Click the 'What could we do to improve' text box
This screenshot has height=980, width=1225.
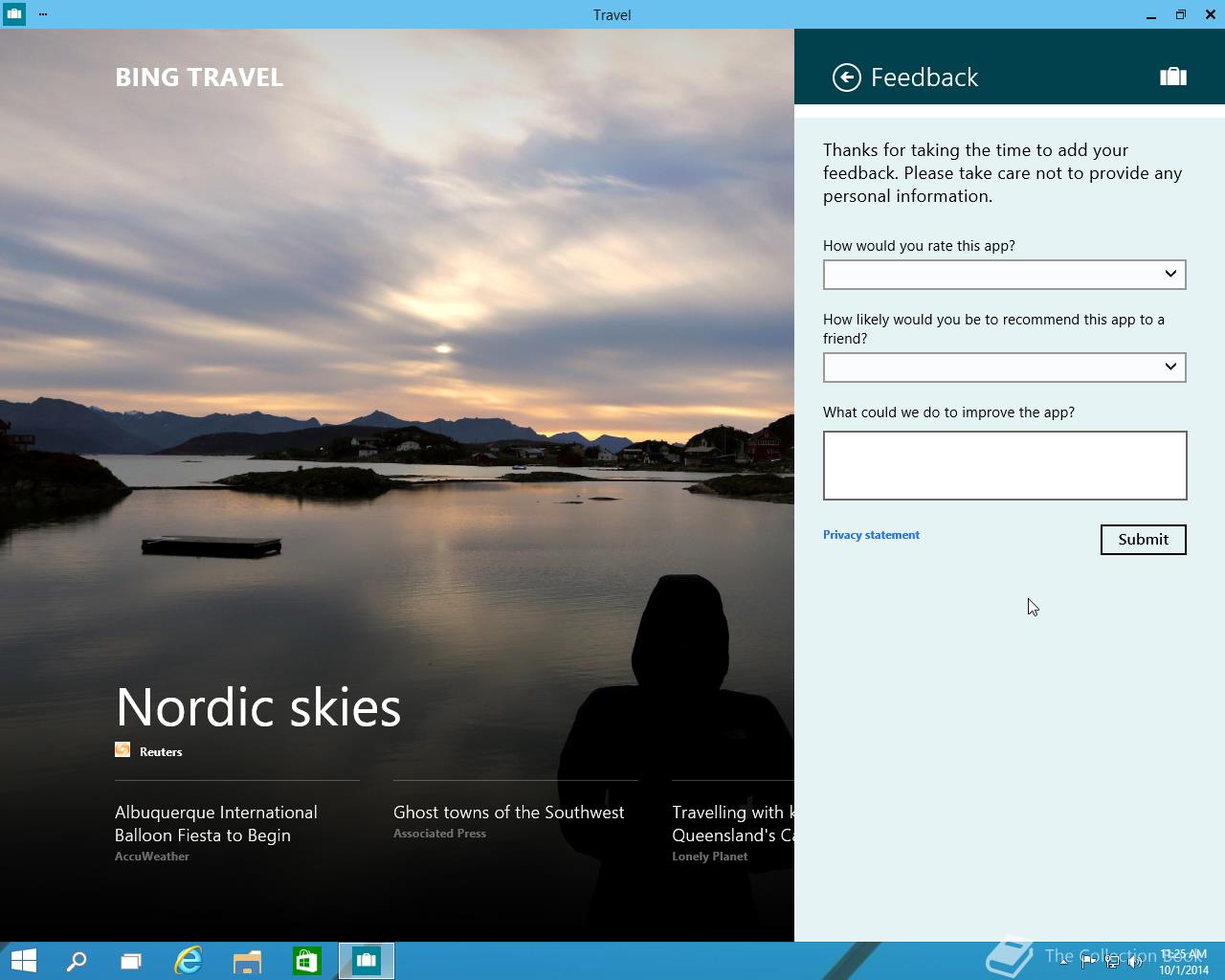tap(1005, 465)
